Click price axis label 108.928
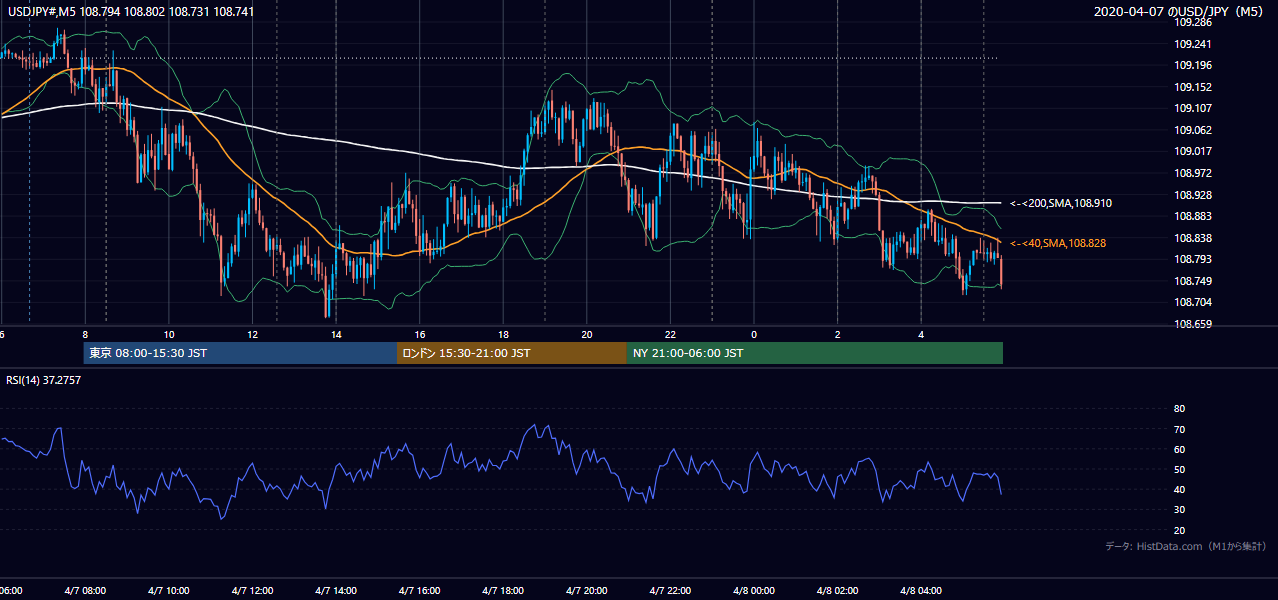Screen dimensions: 1278x600 click(1192, 195)
